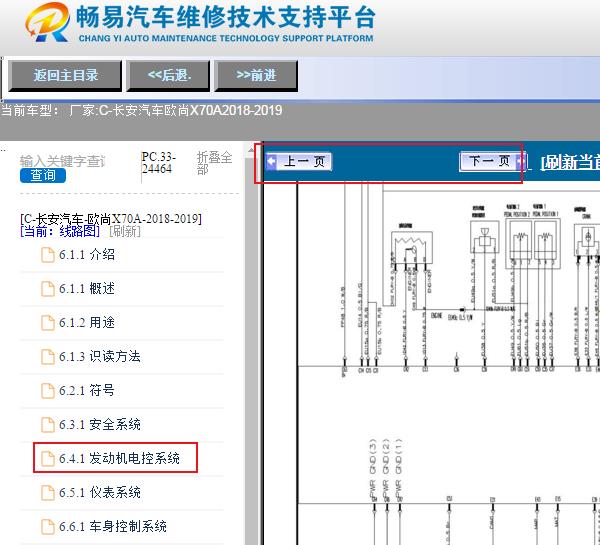Click the wiring diagram image
600x545 pixels.
click(x=448, y=364)
